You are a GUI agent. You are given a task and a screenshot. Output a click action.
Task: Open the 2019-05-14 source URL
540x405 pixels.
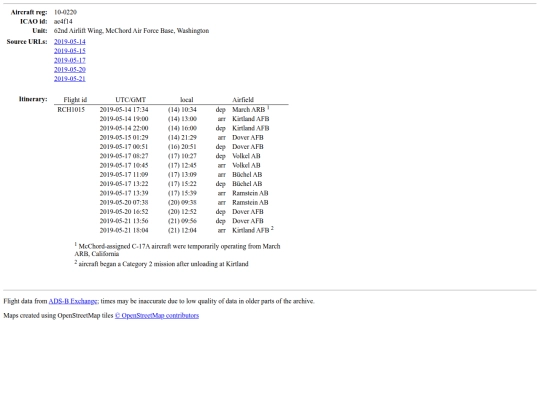[x=70, y=42]
